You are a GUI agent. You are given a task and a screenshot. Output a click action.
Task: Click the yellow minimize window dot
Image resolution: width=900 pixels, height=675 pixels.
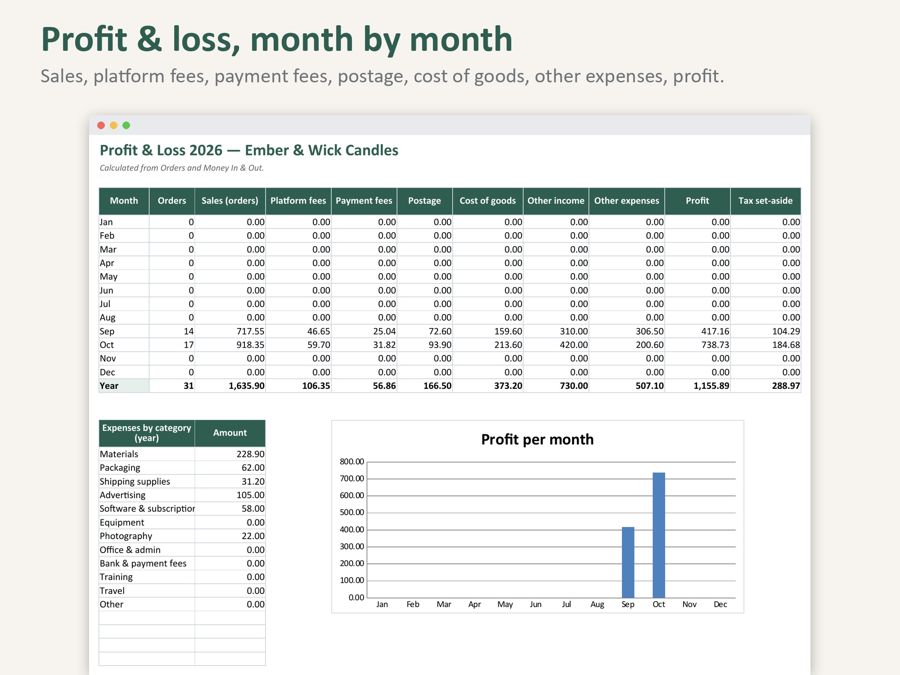pos(114,125)
